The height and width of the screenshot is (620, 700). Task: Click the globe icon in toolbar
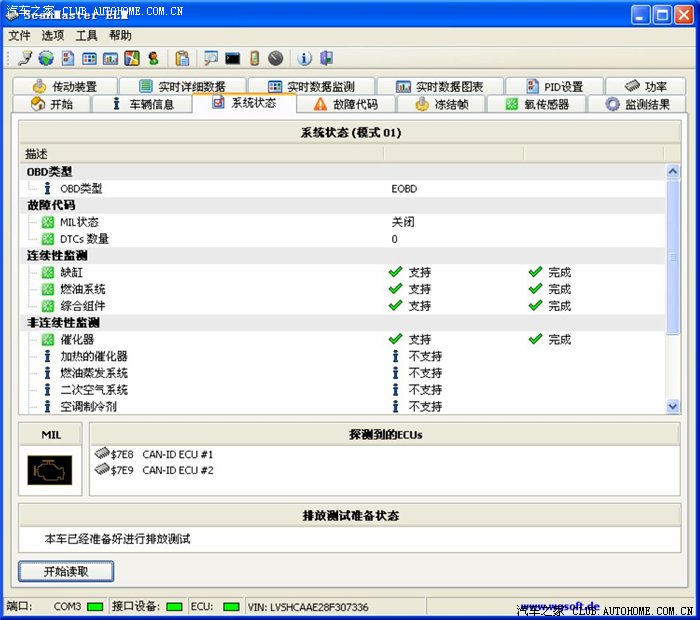[x=46, y=58]
